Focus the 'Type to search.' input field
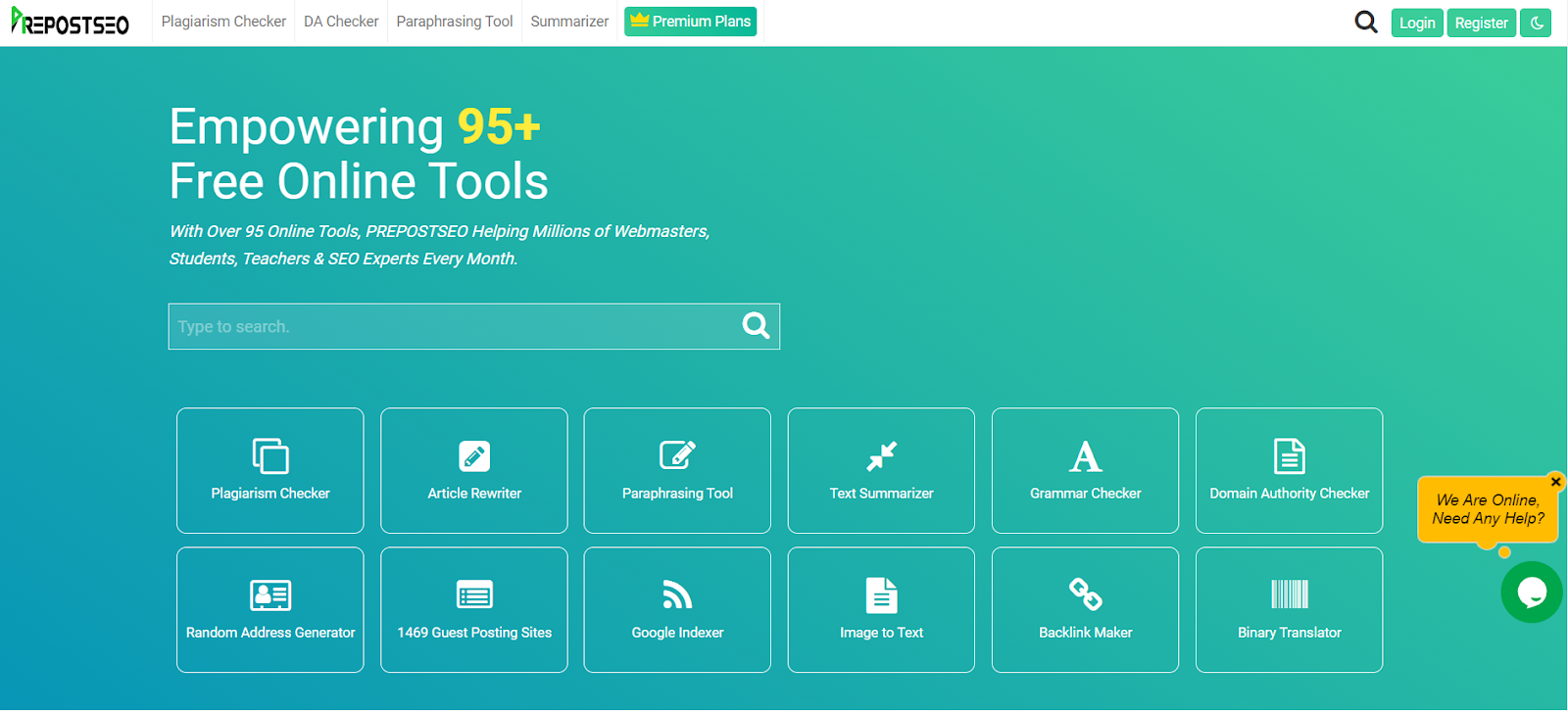 (474, 326)
